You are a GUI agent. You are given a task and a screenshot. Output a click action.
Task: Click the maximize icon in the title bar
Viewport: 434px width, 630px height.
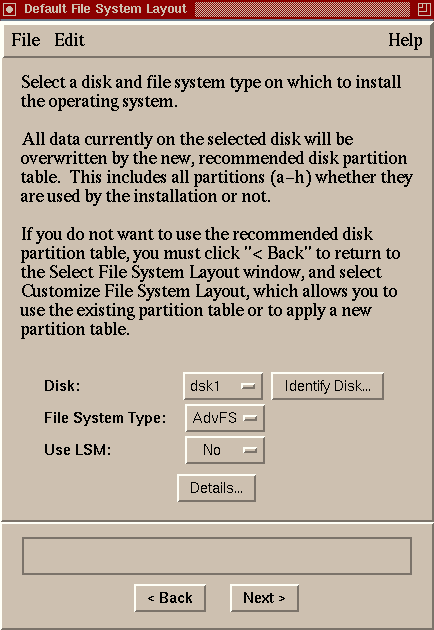(x=424, y=9)
